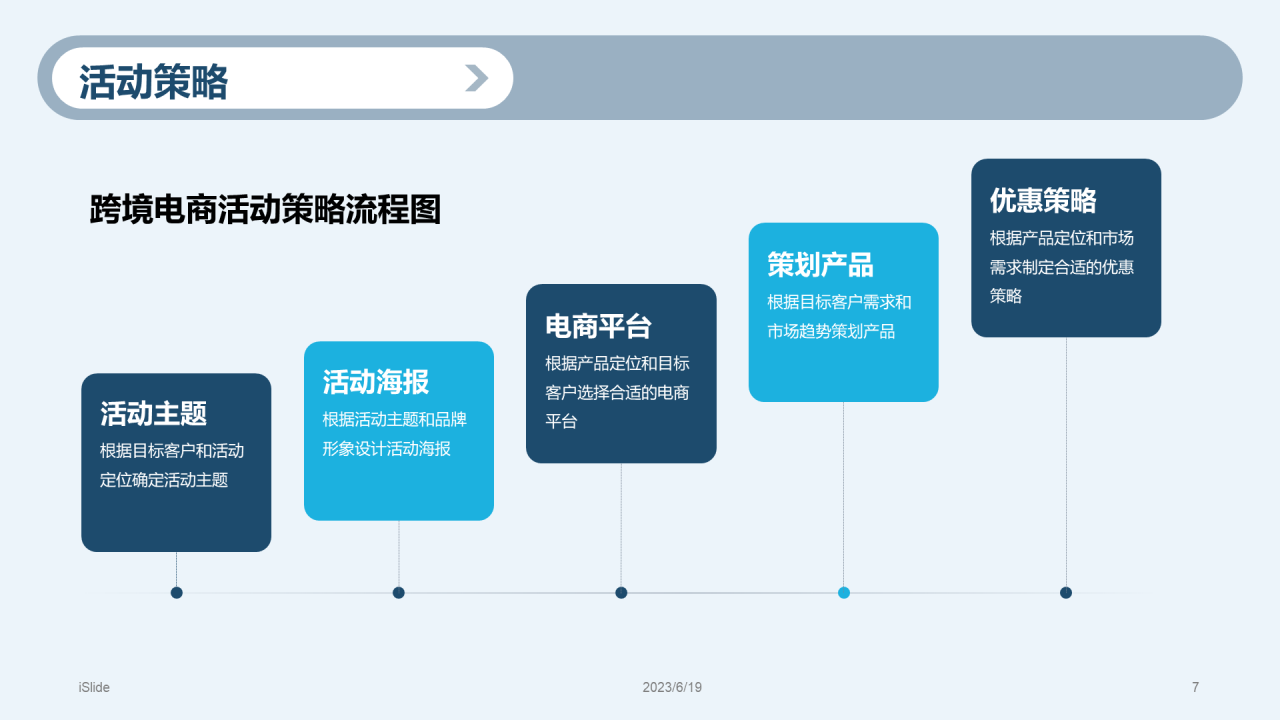Click the light blue timeline dot under 策划产品
The width and height of the screenshot is (1280, 720).
pyautogui.click(x=844, y=593)
